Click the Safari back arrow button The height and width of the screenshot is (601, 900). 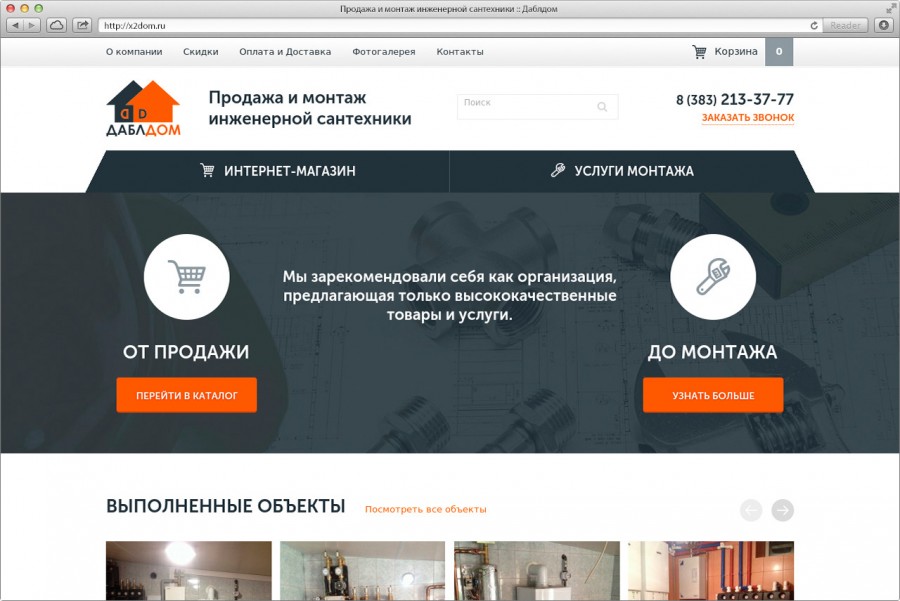15,25
